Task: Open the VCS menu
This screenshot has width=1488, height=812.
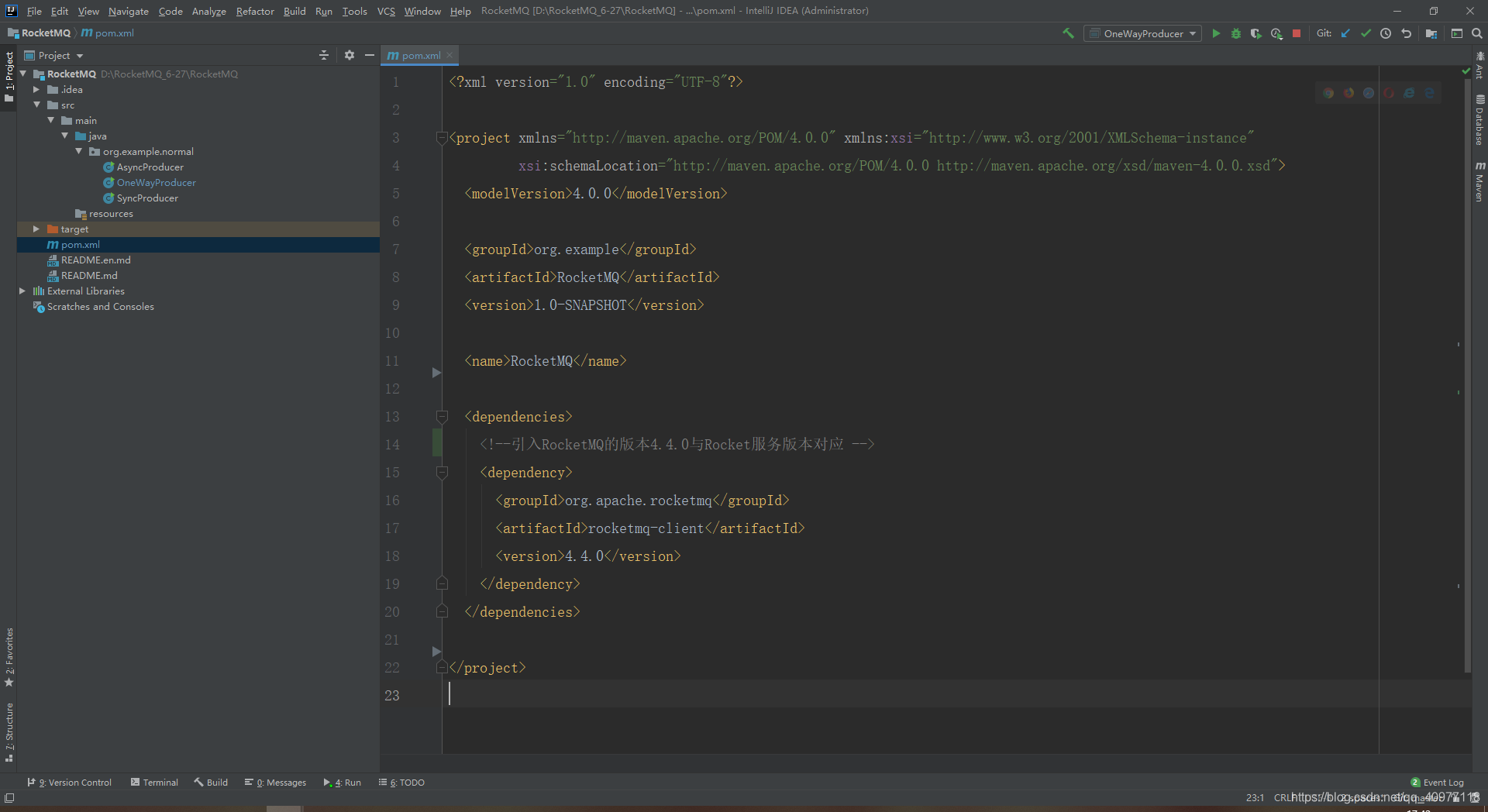Action: (x=386, y=11)
